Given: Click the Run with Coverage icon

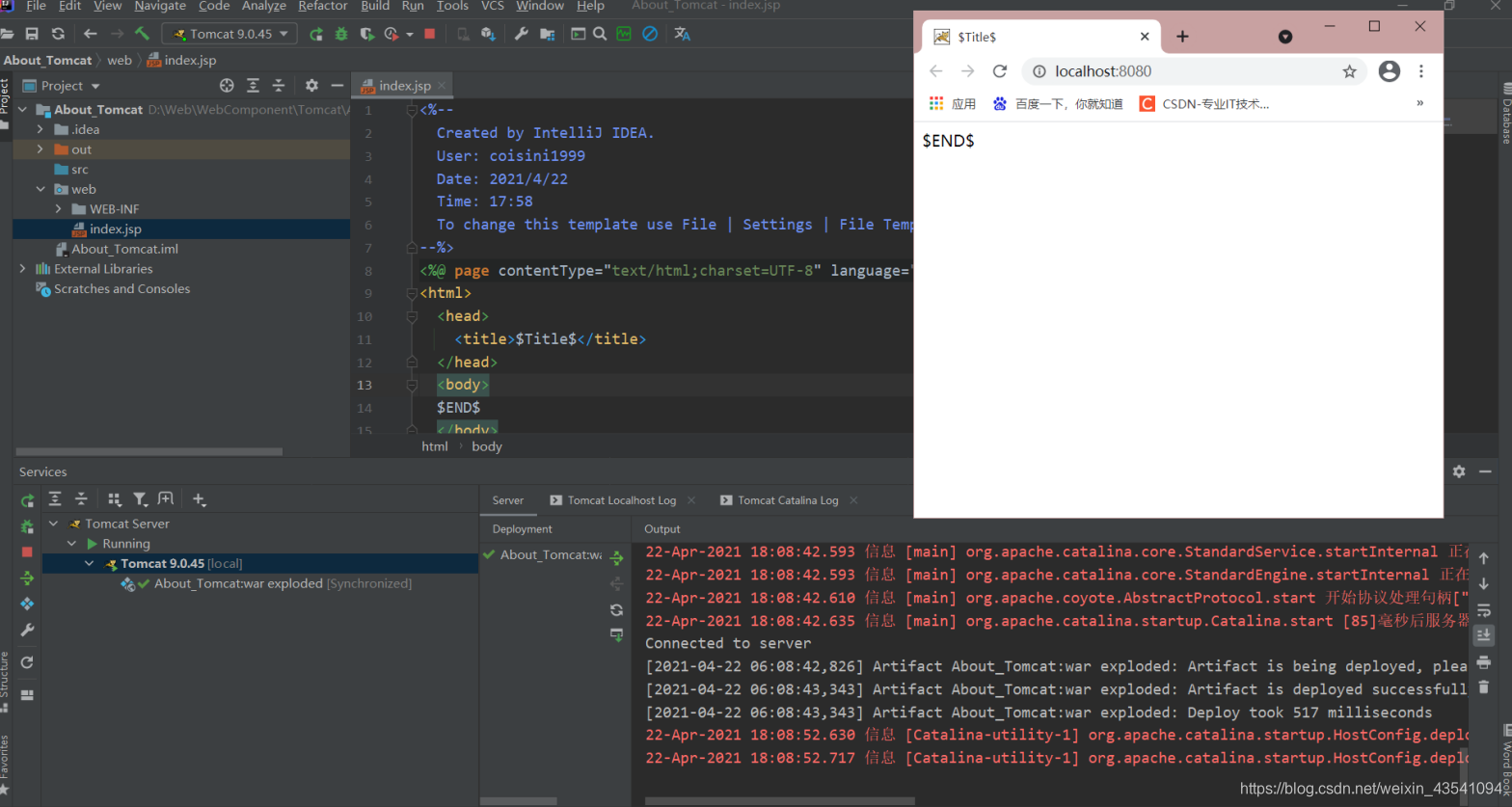Looking at the screenshot, I should tap(366, 34).
